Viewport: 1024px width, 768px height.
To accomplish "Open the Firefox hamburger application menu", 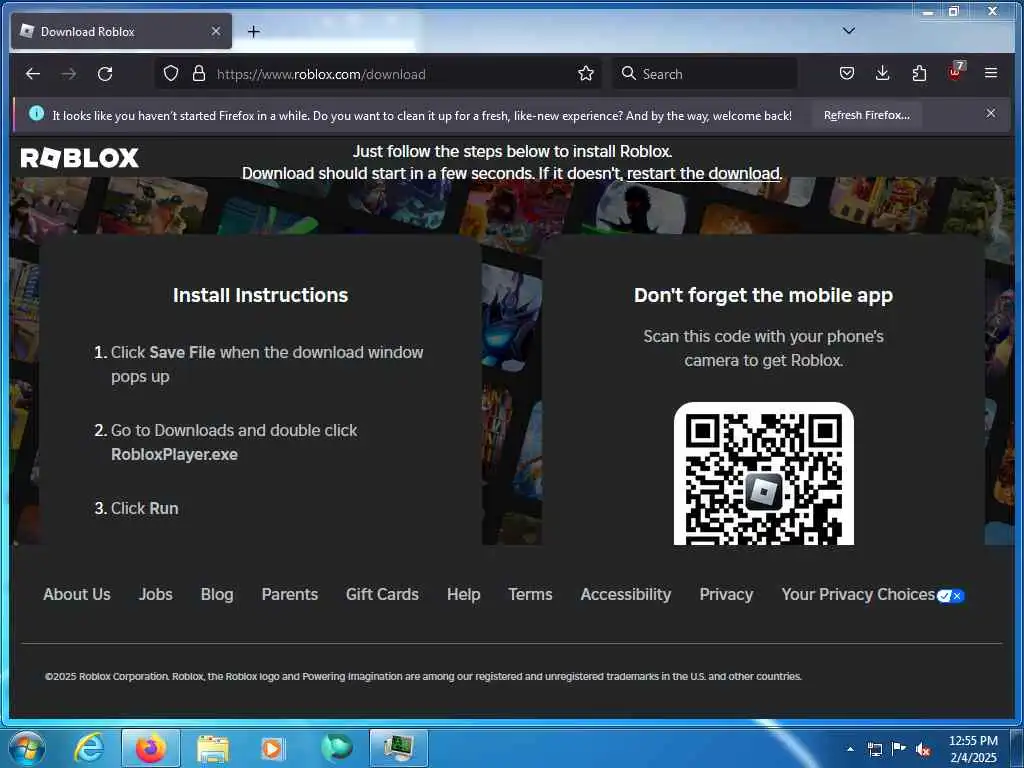I will [x=991, y=73].
